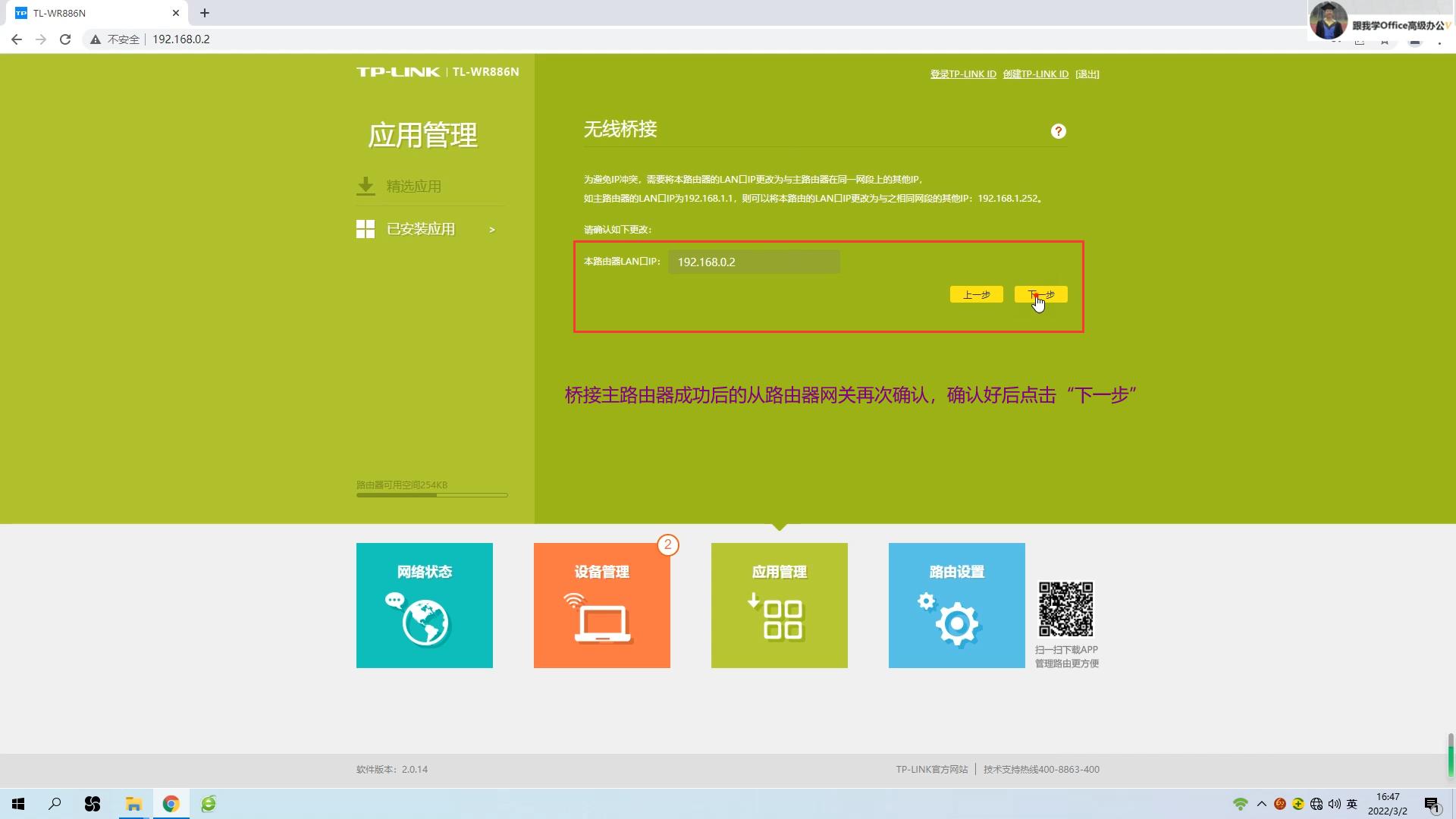
Task: Open Chrome from the Windows taskbar
Action: pyautogui.click(x=171, y=803)
